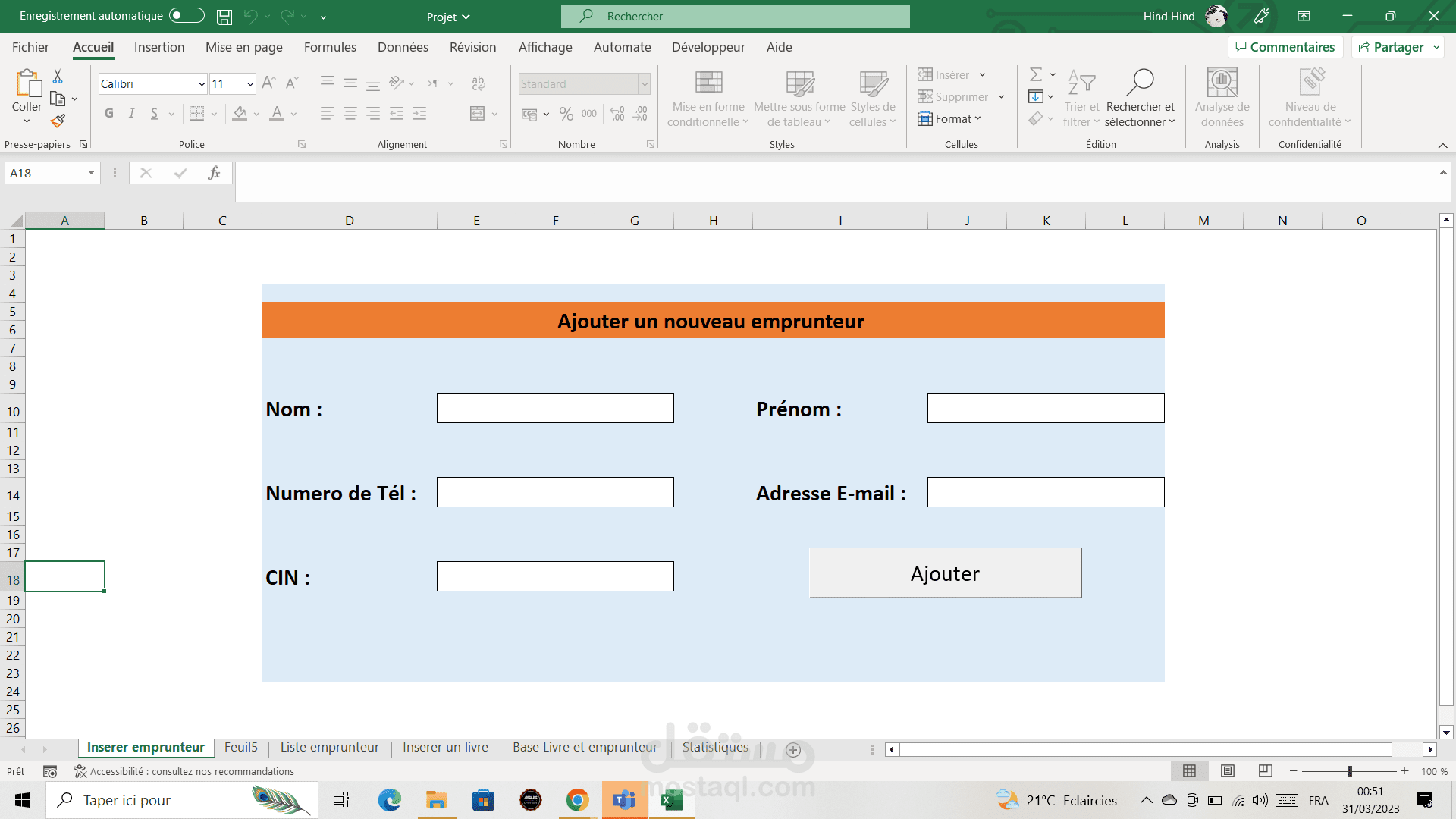Open Styles de cellules gallery
Screen dimensions: 1456x819
tap(873, 99)
